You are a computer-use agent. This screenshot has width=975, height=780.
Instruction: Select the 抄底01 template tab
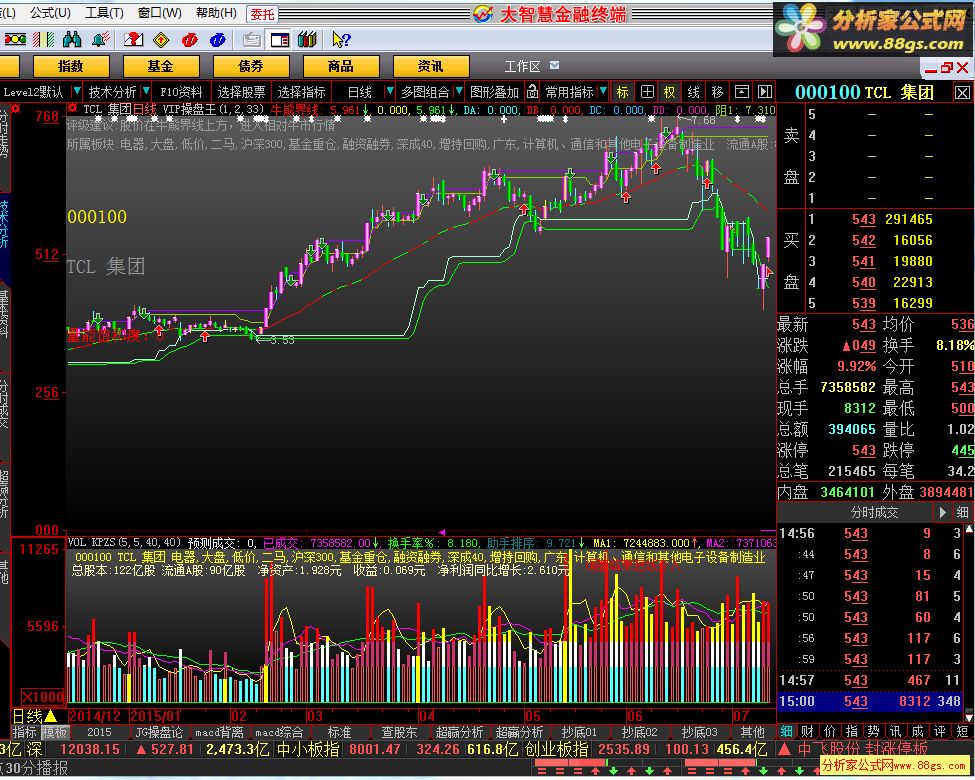pyautogui.click(x=579, y=732)
